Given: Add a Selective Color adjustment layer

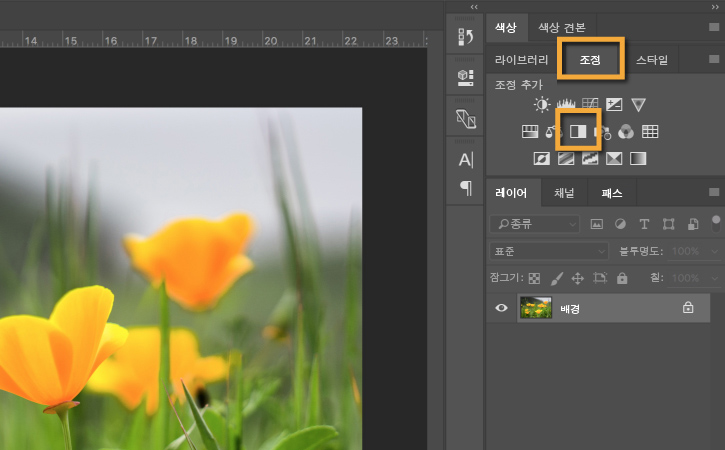Looking at the screenshot, I should pos(614,159).
